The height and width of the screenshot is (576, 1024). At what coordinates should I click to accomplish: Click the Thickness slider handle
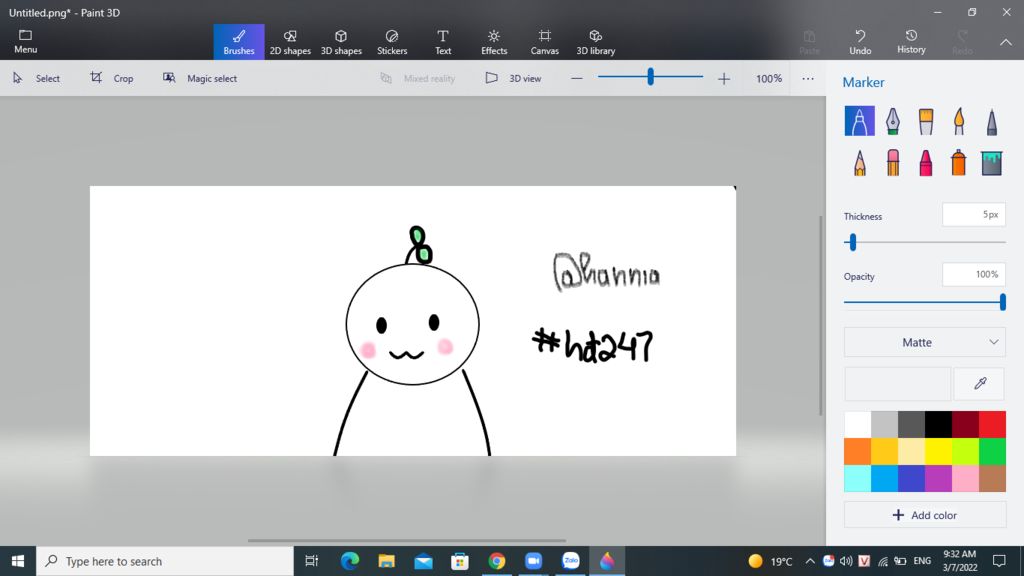click(852, 243)
